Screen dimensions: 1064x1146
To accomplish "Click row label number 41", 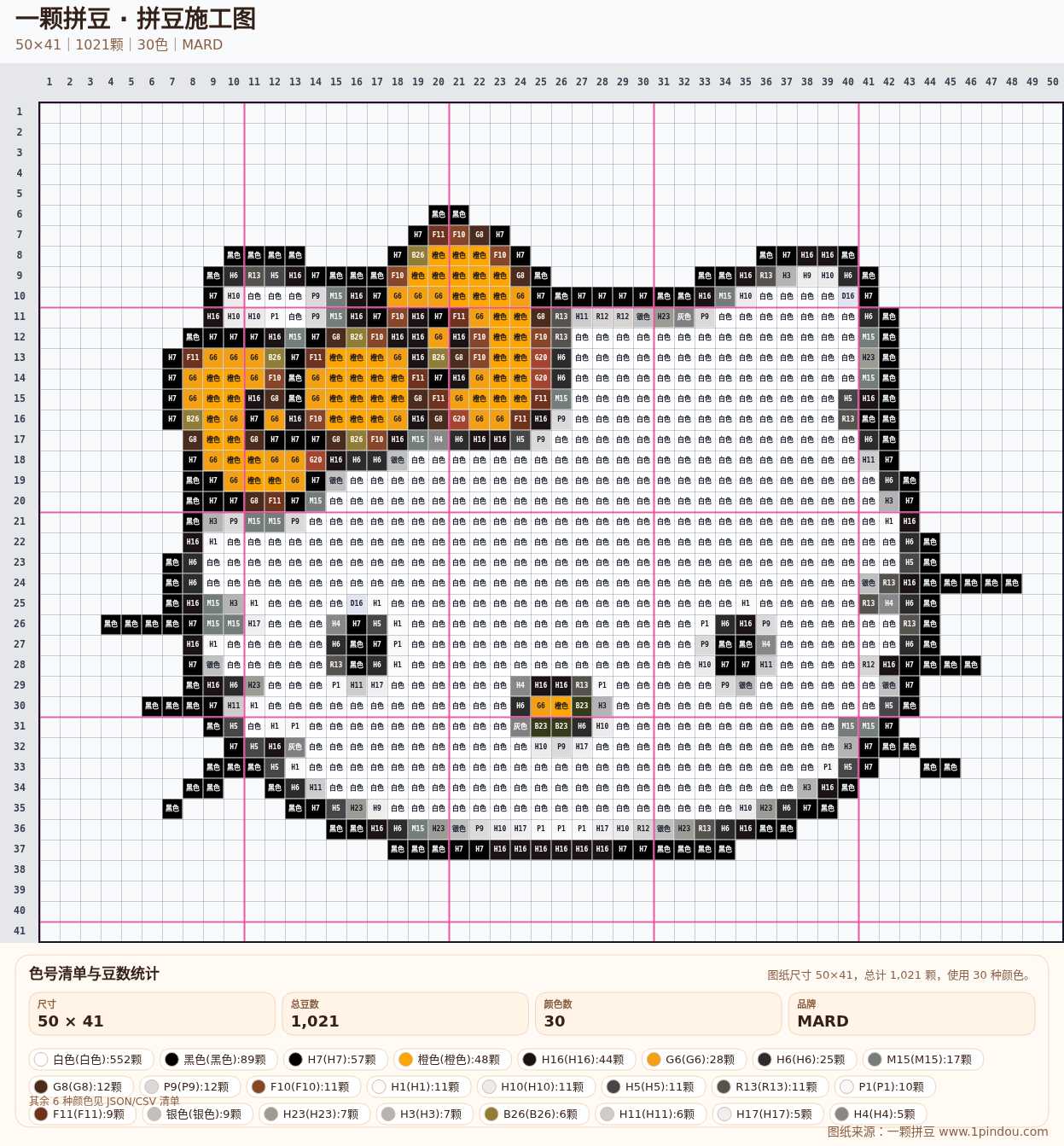I will coord(20,931).
